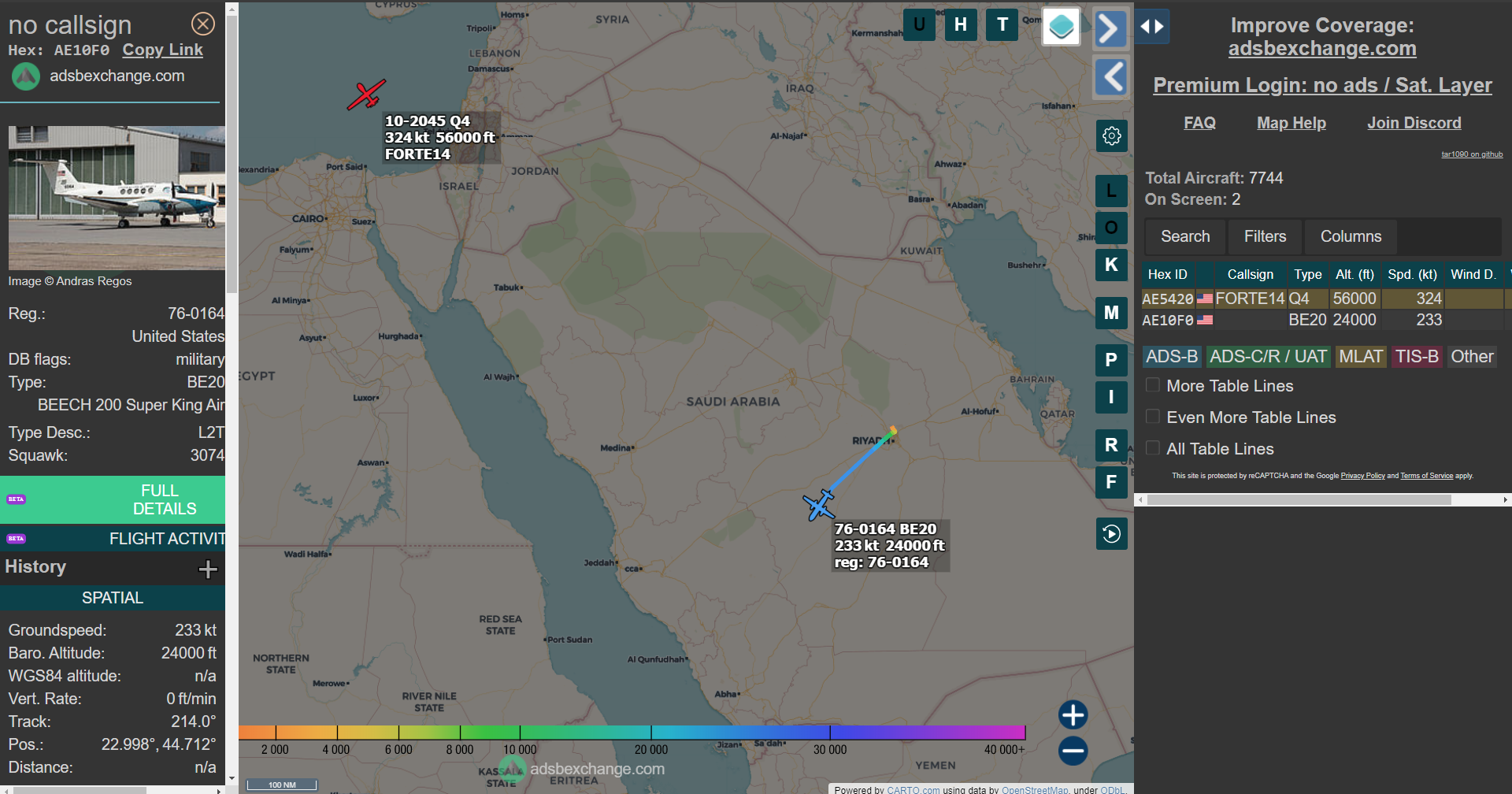Viewport: 1512px width, 794px height.
Task: Click the L map toggle button
Action: (x=1111, y=191)
